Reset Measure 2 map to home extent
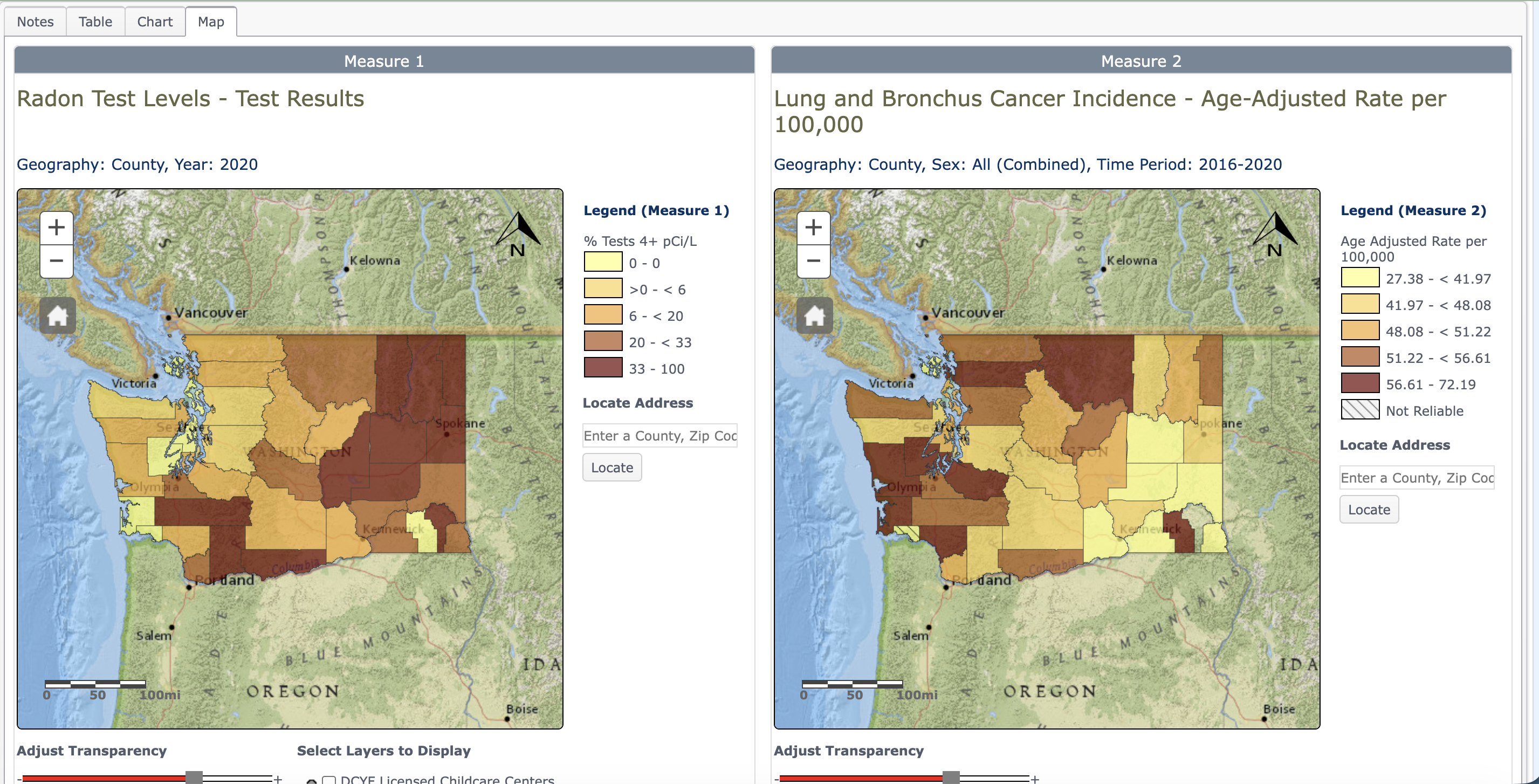This screenshot has width=1539, height=784. click(814, 315)
